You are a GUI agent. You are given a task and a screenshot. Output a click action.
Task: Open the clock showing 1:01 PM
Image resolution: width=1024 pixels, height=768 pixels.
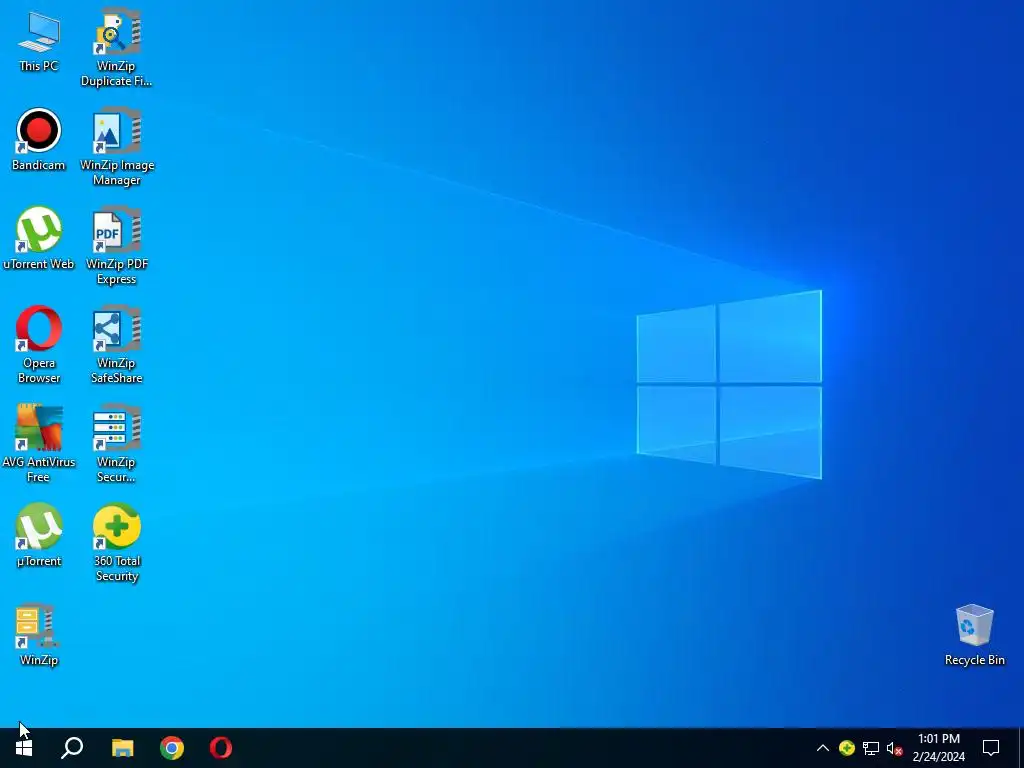(x=938, y=748)
